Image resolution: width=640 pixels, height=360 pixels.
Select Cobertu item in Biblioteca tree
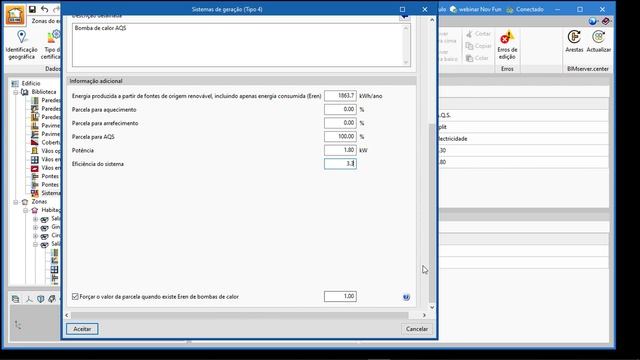tap(51, 142)
